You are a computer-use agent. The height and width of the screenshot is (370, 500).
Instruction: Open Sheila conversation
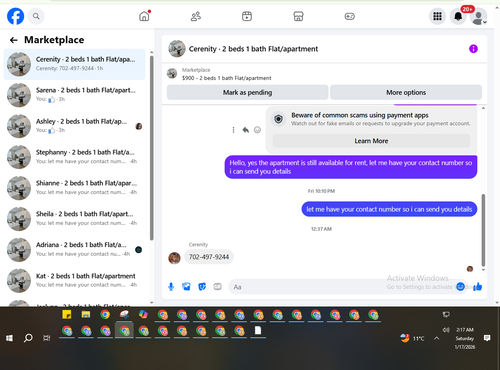point(74,219)
